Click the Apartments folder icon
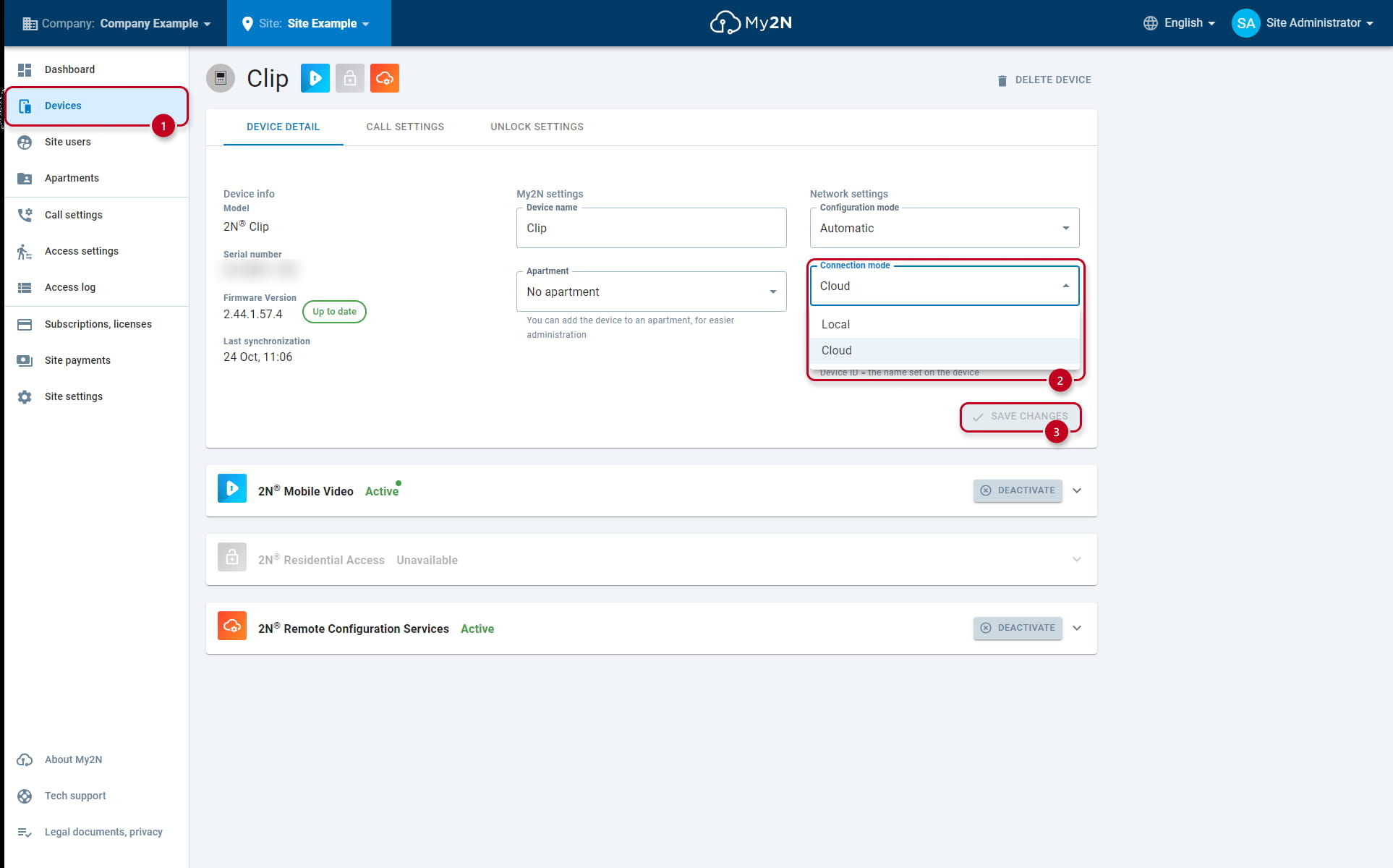This screenshot has height=868, width=1393. click(25, 178)
